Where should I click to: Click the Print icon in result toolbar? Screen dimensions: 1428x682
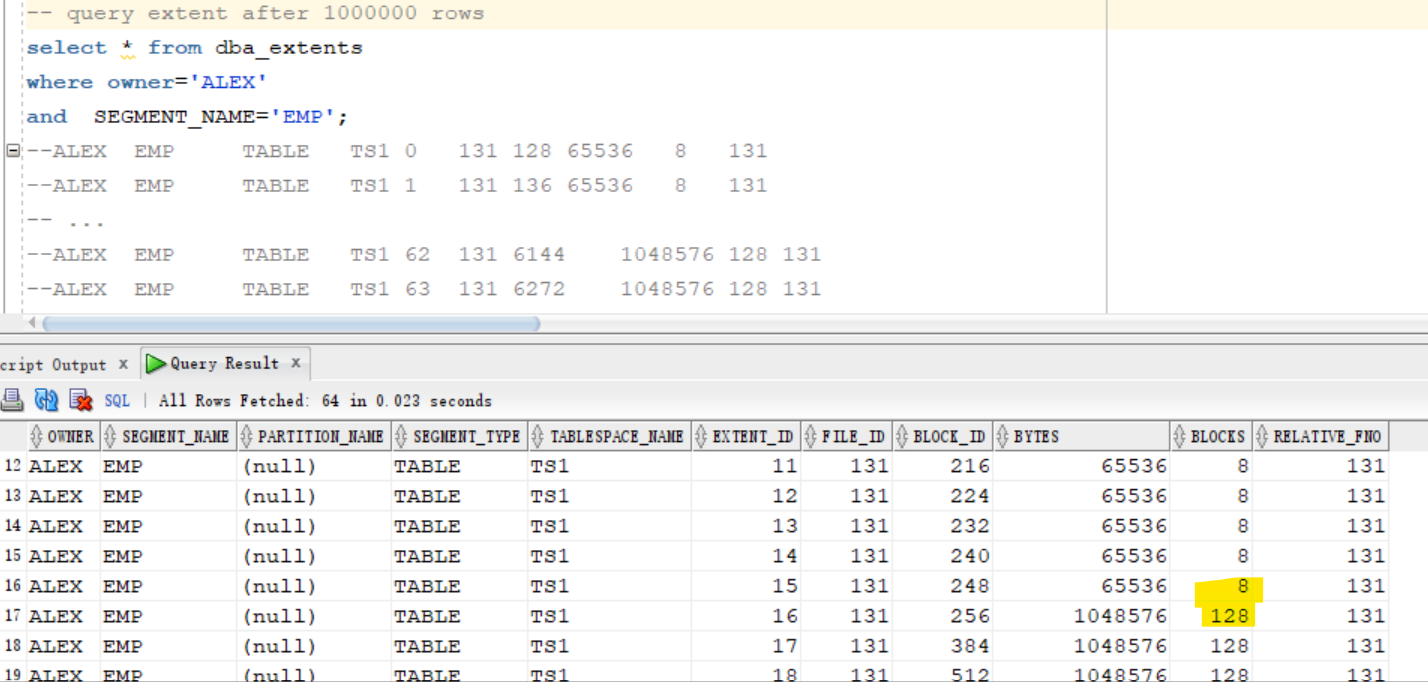pyautogui.click(x=12, y=401)
